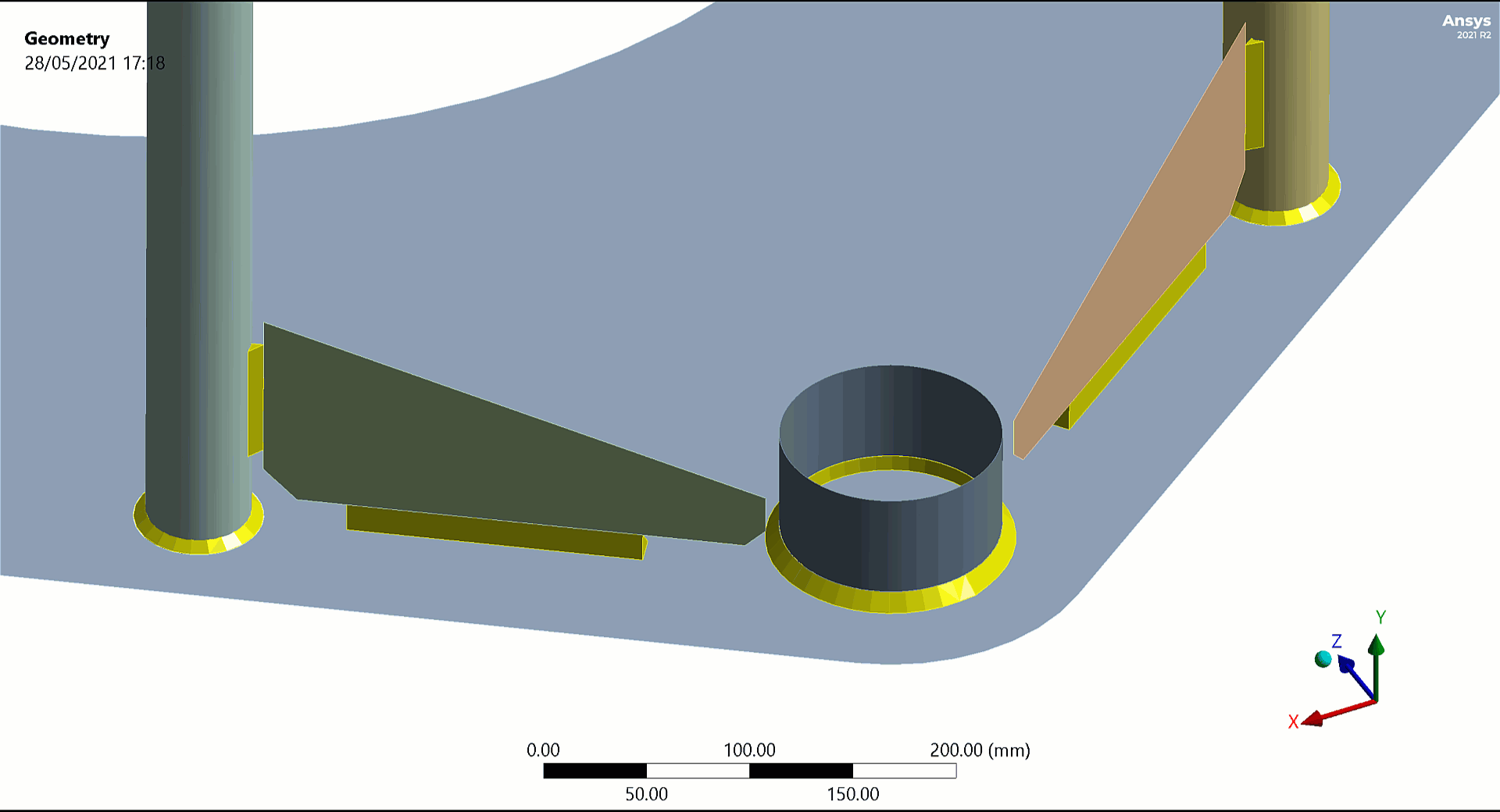
Task: Click the Geometry title label
Action: 67,38
